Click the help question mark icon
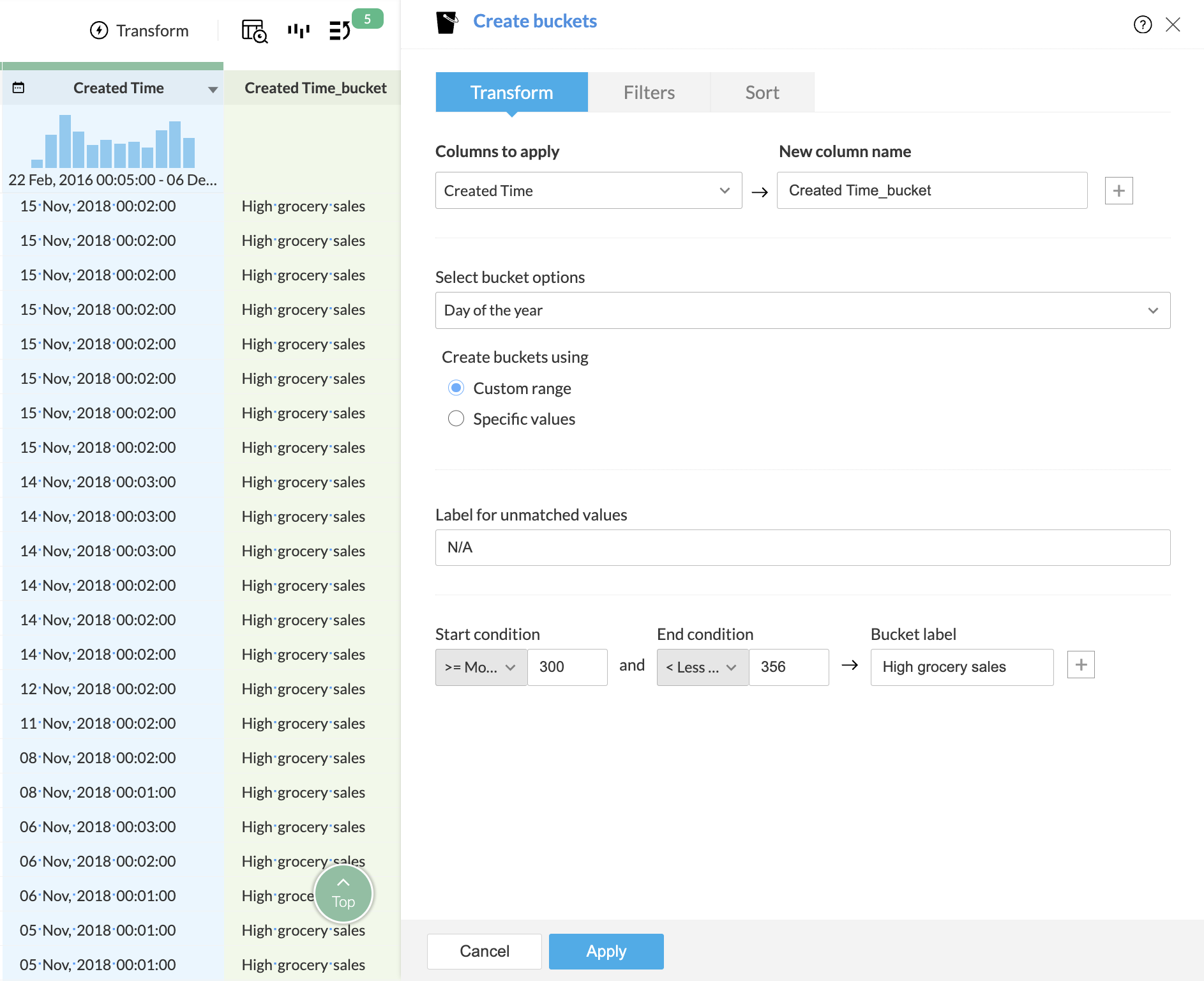 click(x=1142, y=24)
